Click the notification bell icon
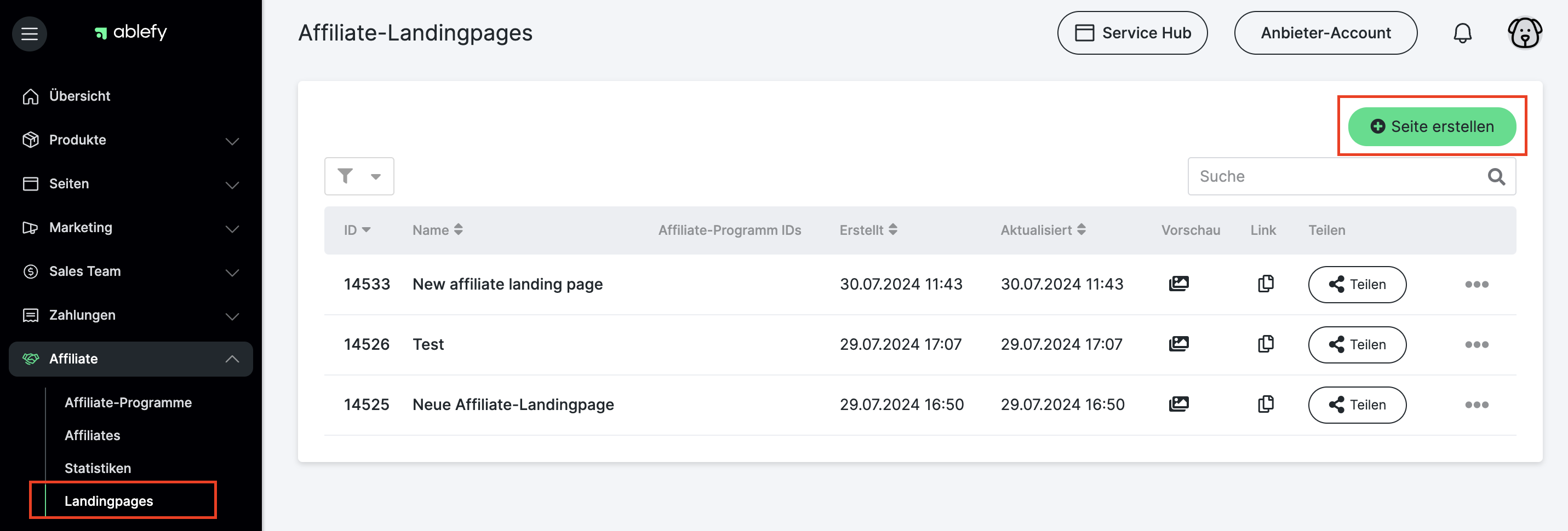 click(x=1462, y=33)
